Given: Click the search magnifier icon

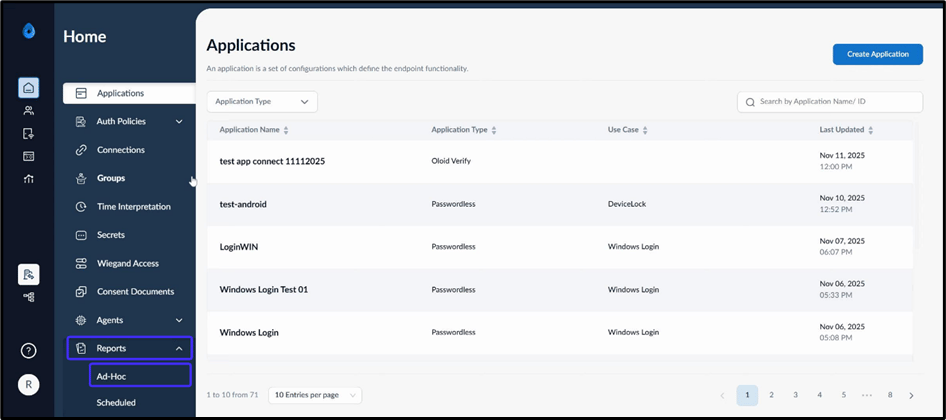Looking at the screenshot, I should (x=750, y=102).
